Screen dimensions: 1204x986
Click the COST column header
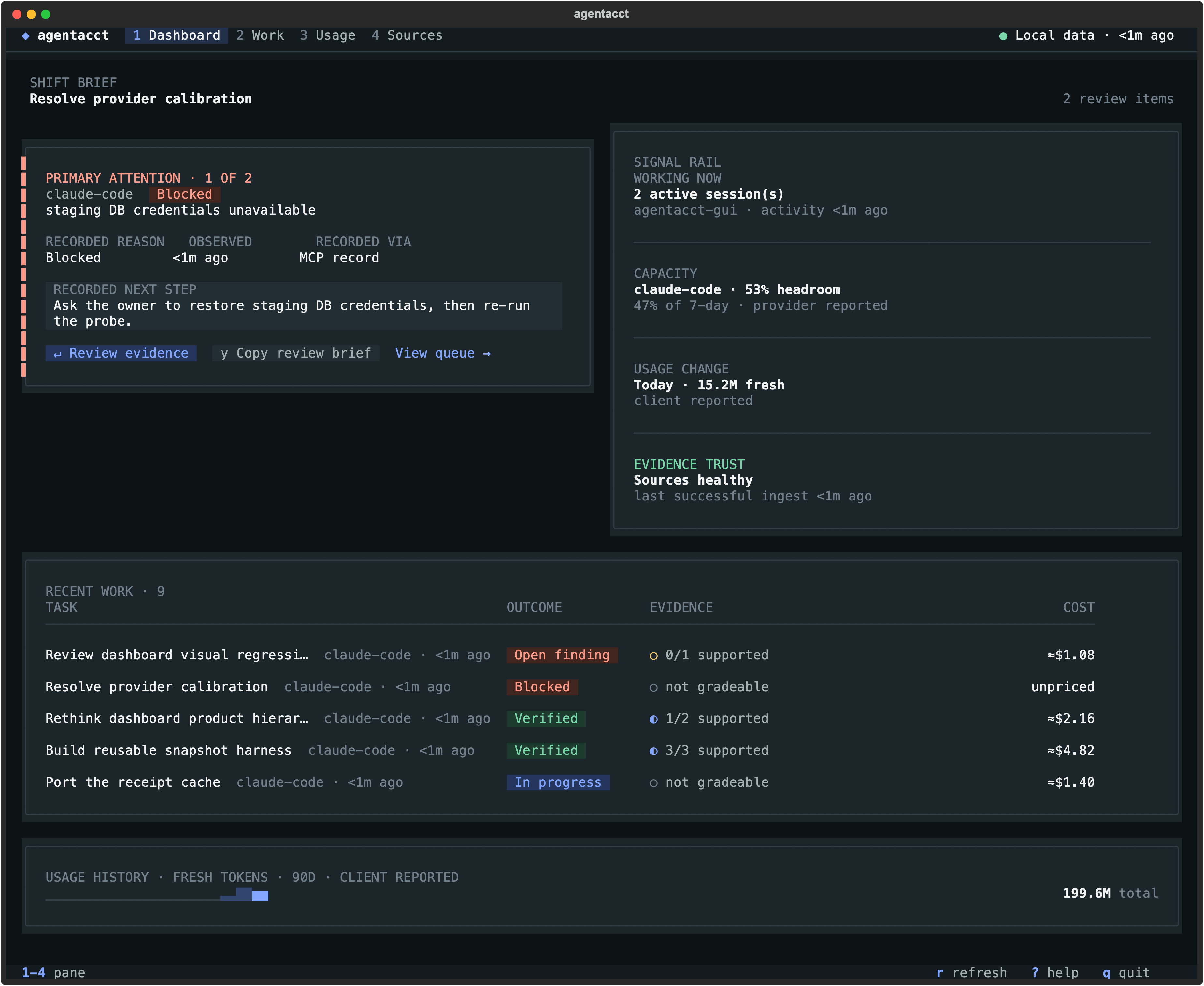(1079, 607)
